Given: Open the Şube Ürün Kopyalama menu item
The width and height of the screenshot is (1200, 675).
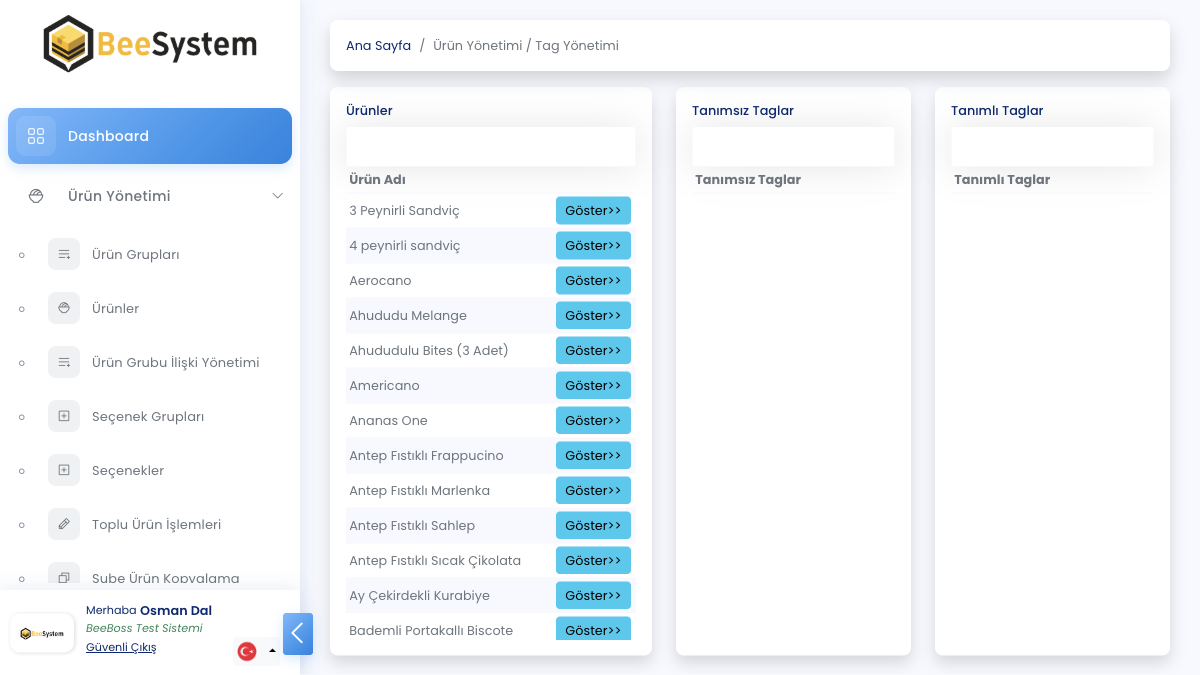Looking at the screenshot, I should (165, 578).
